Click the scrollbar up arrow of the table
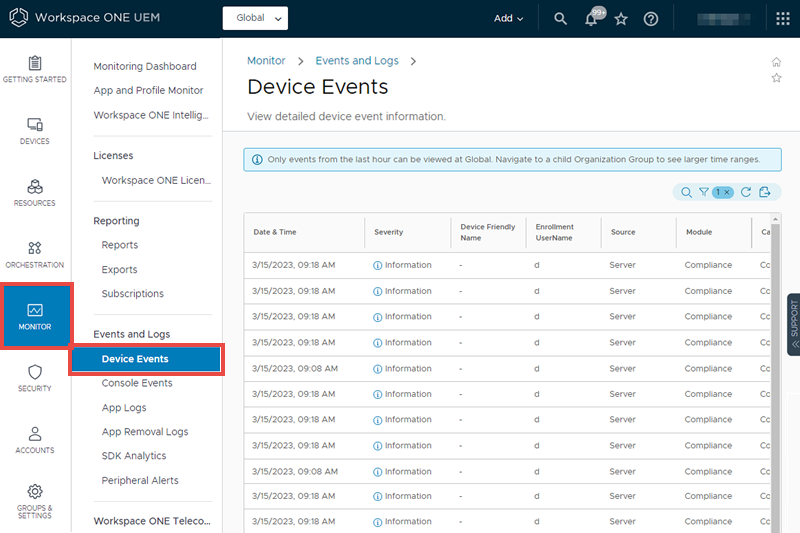 point(776,218)
